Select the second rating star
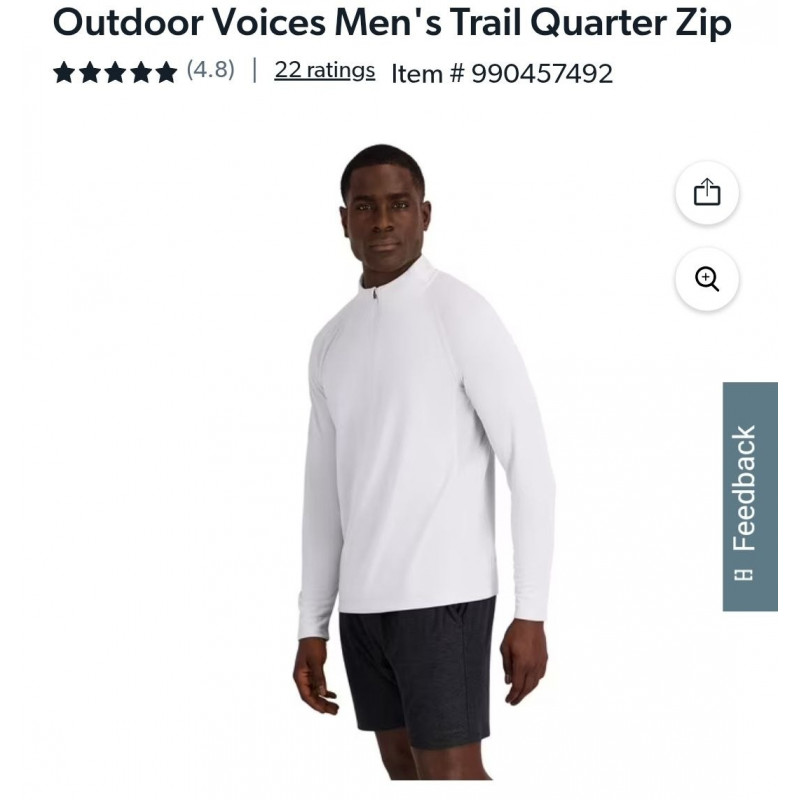Screen dimensions: 800x800 [90, 72]
